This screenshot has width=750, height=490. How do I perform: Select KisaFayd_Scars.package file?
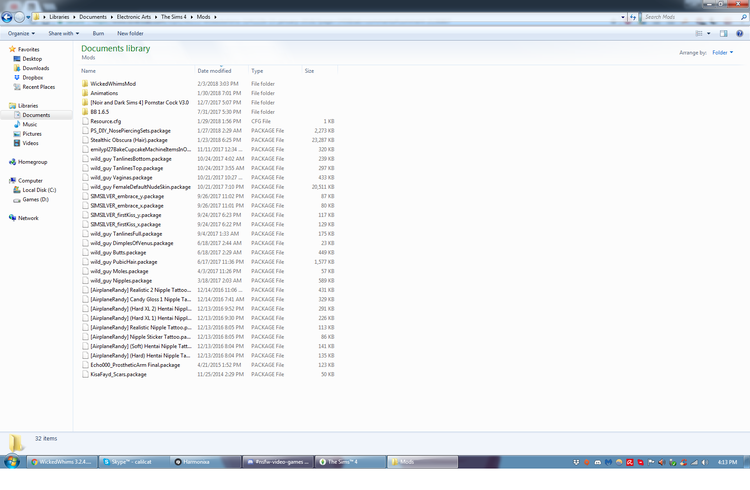tap(118, 375)
